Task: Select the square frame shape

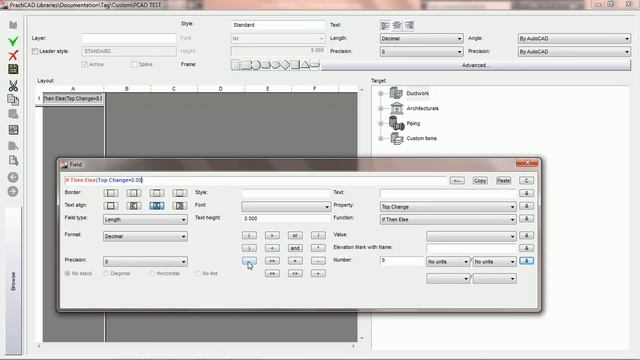Action: tap(296, 65)
